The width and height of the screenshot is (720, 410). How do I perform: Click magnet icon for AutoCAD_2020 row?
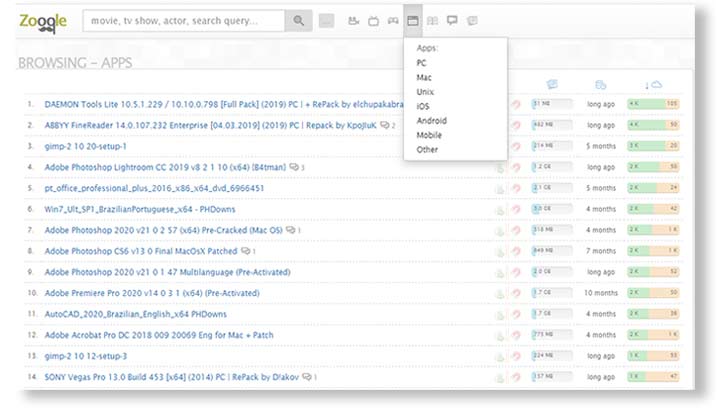[516, 315]
